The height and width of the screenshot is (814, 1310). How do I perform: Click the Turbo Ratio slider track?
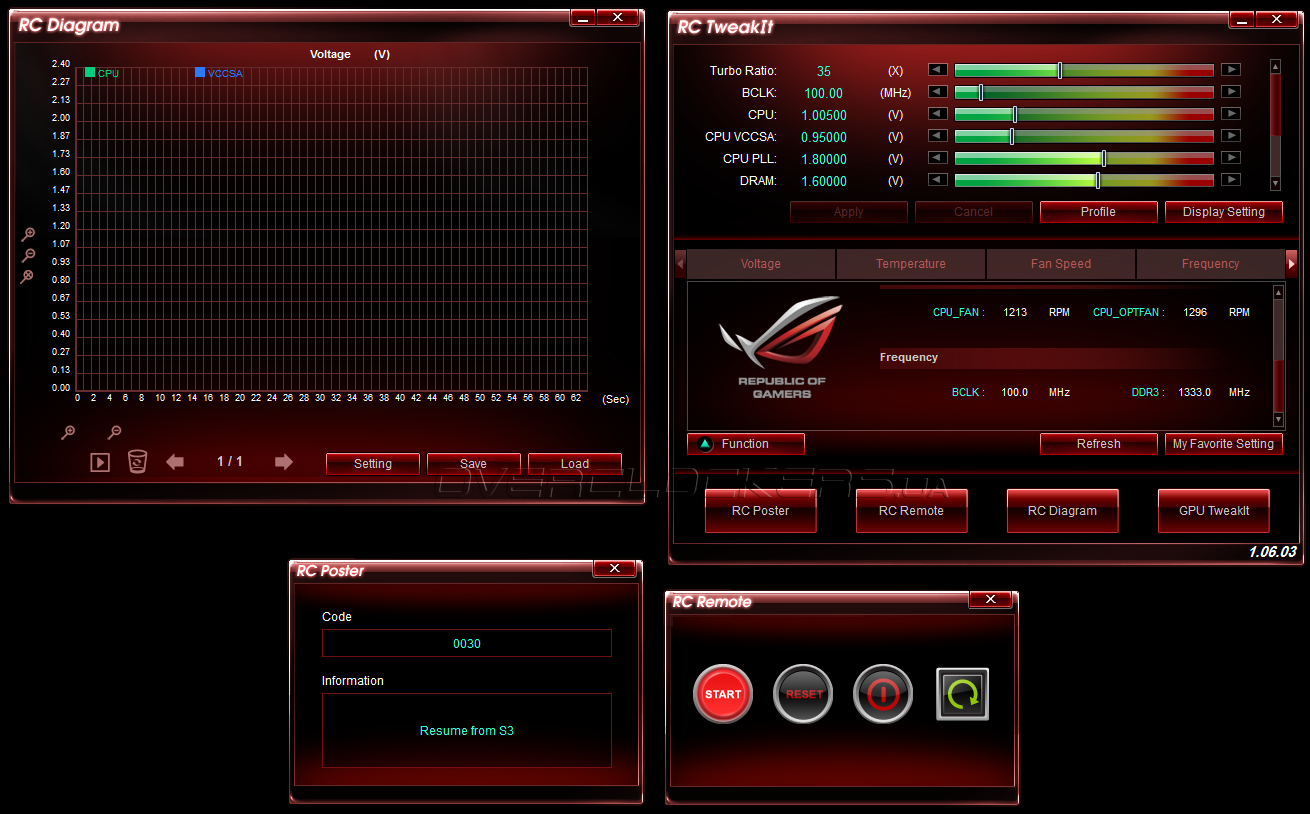point(1084,70)
